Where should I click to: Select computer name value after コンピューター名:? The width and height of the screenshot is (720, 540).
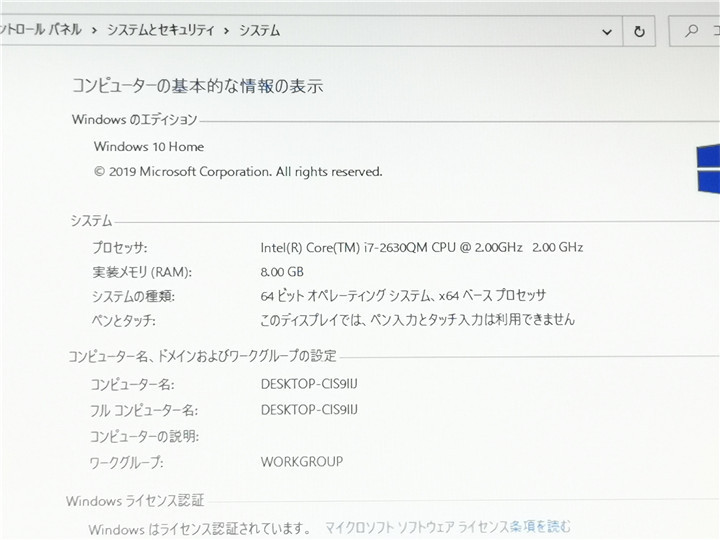coord(309,384)
